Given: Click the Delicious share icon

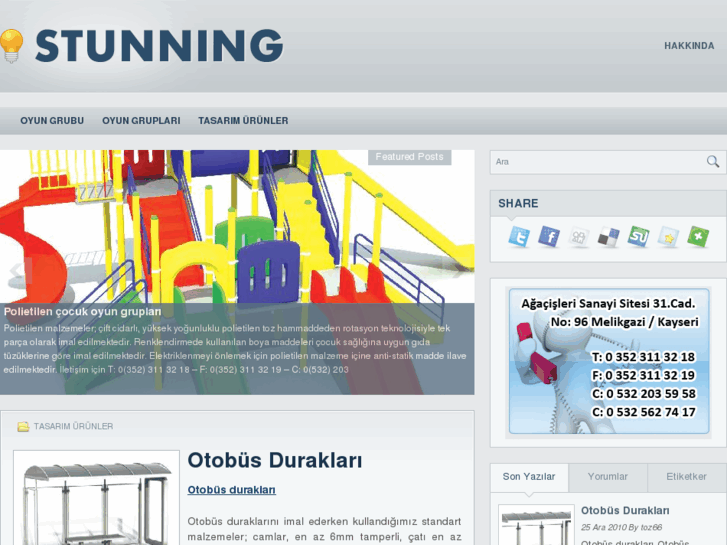Looking at the screenshot, I should [608, 237].
